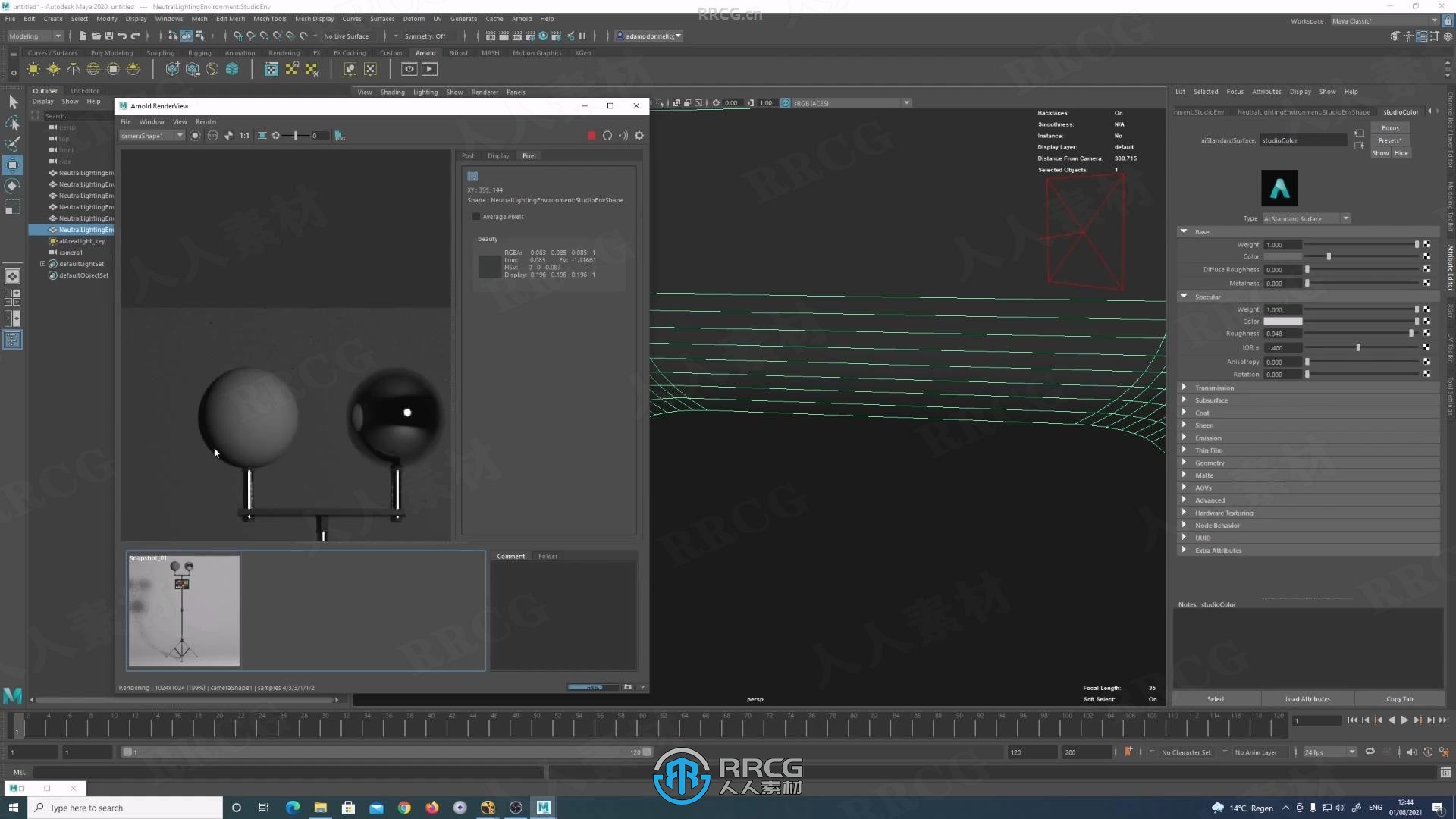
Task: Toggle map button for Specular Roughness
Action: (1427, 334)
